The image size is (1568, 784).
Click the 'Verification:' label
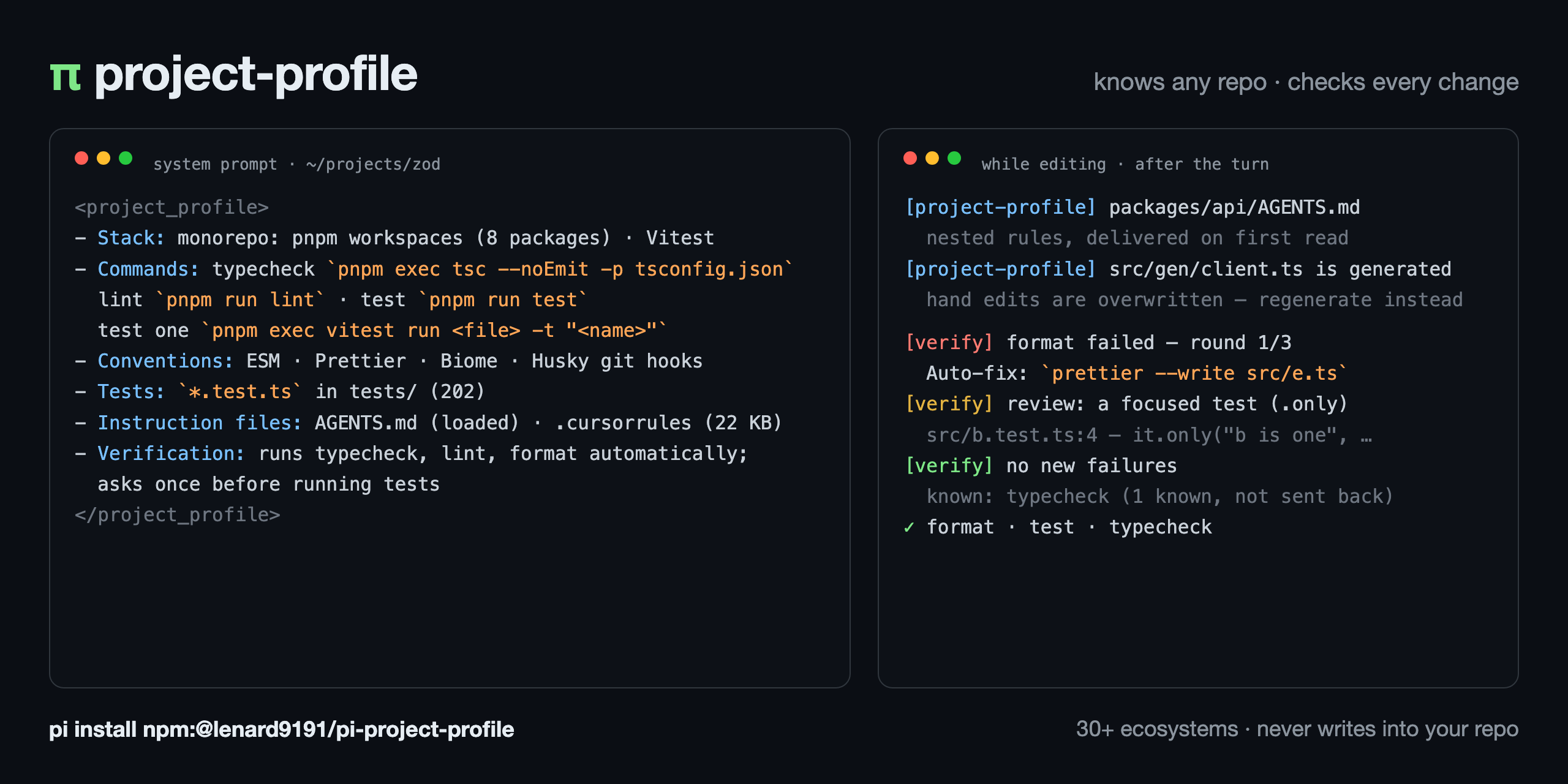(x=171, y=453)
